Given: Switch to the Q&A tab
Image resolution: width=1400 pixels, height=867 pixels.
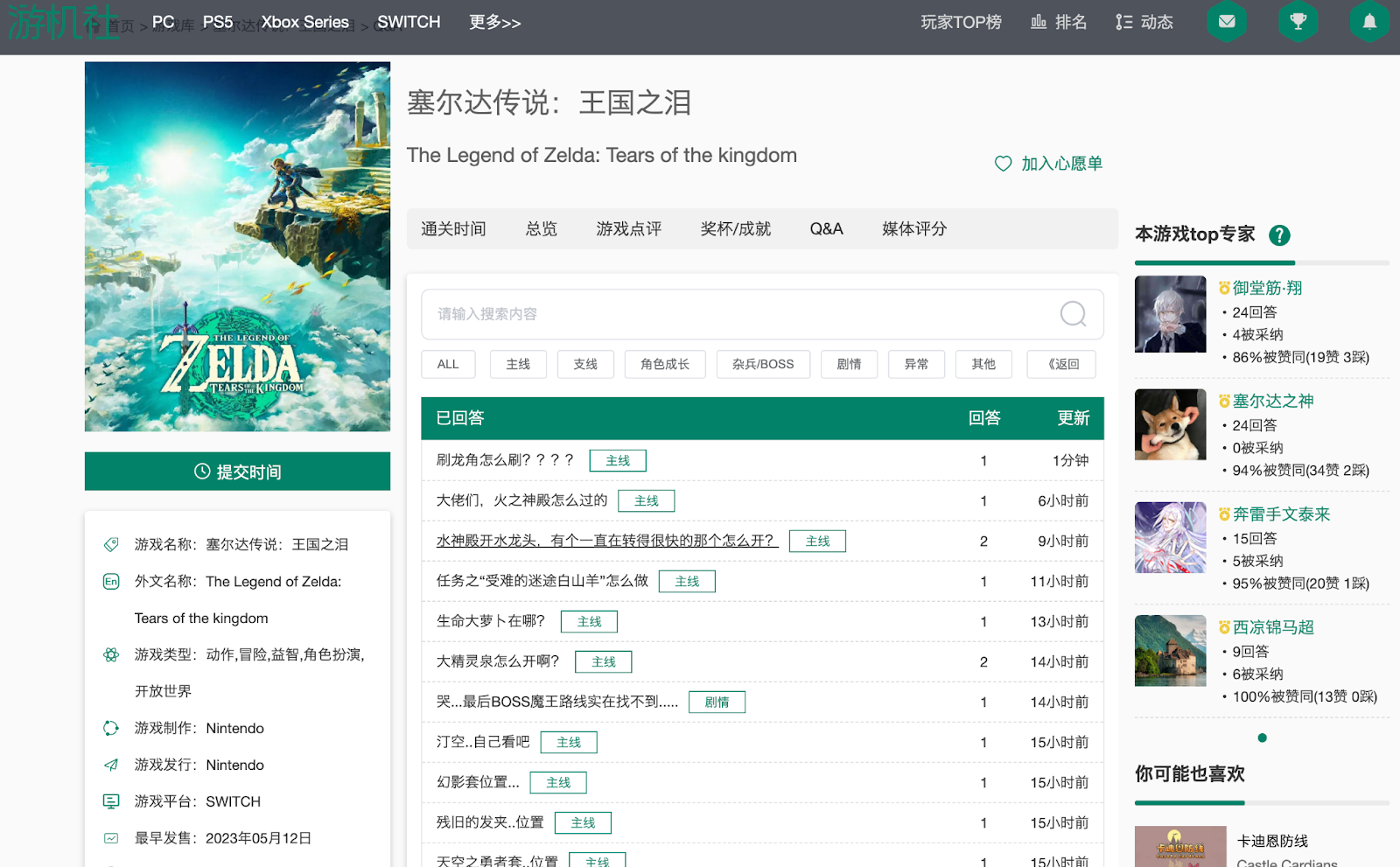Looking at the screenshot, I should point(826,229).
